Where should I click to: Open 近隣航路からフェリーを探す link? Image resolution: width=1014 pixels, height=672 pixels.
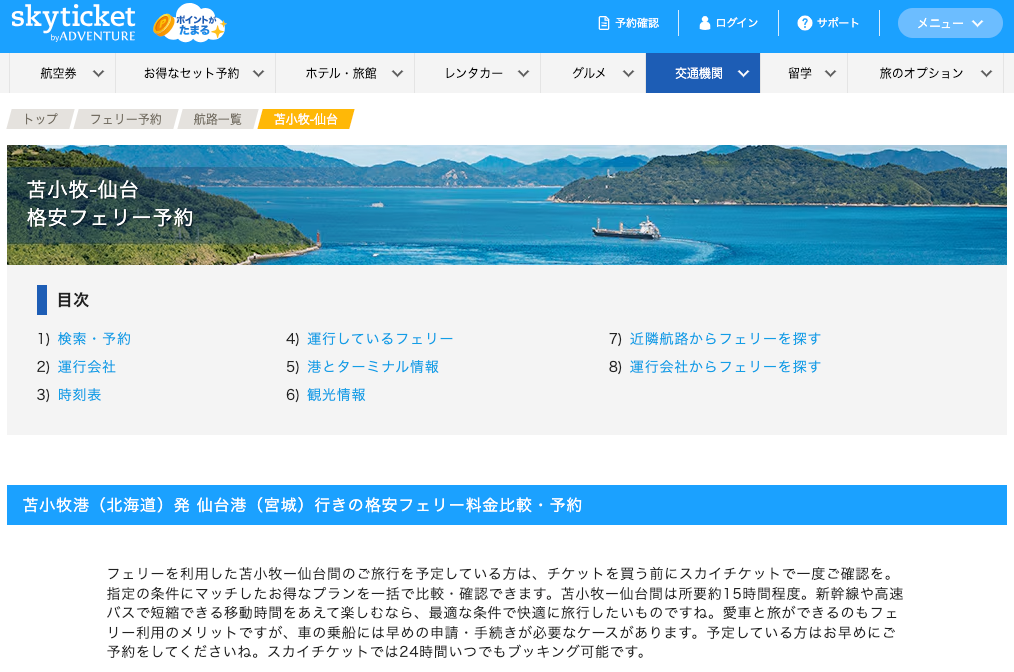pos(725,339)
